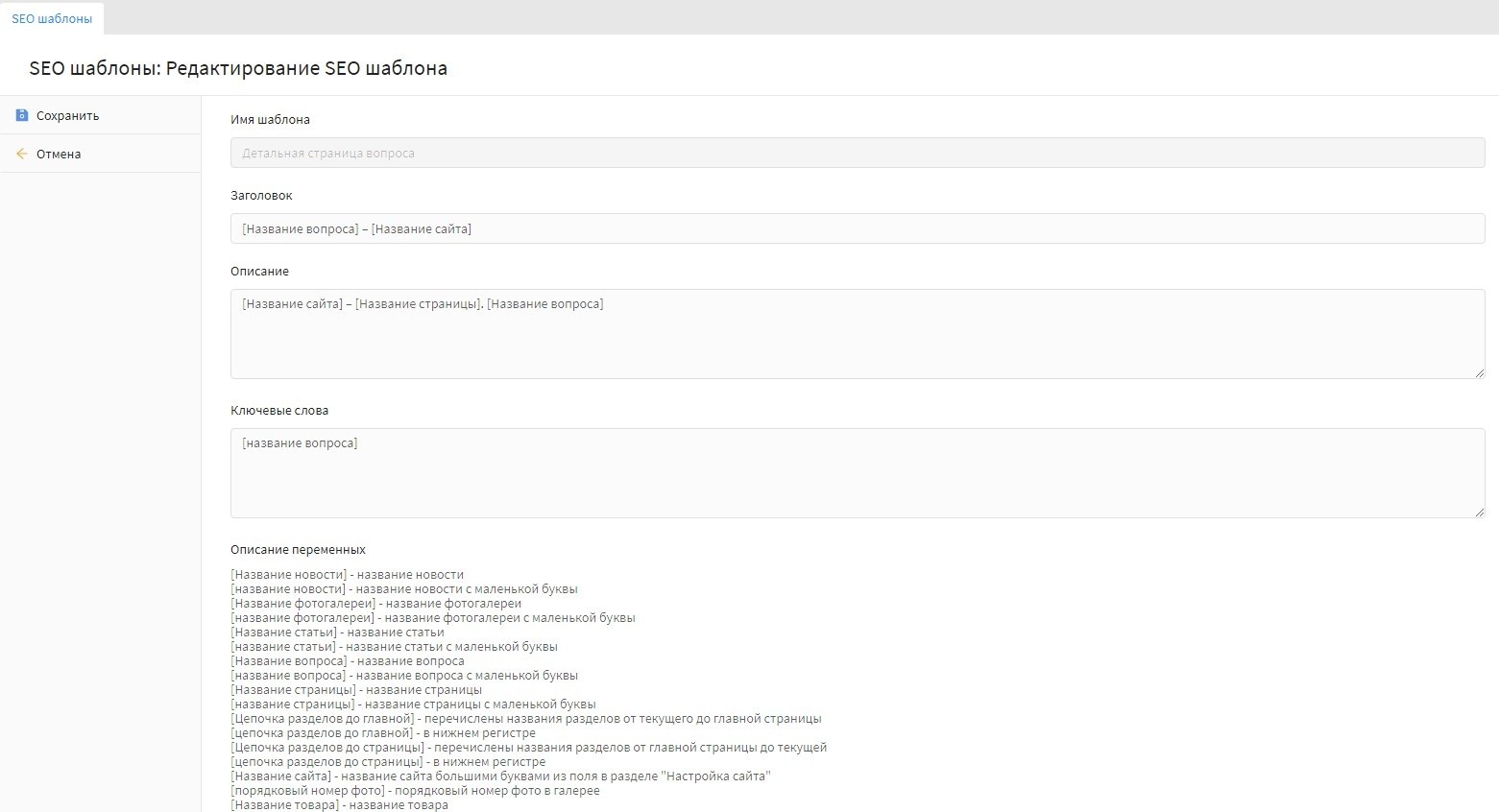1499x812 pixels.
Task: Click the Описание переменных heading
Action: 298,550
